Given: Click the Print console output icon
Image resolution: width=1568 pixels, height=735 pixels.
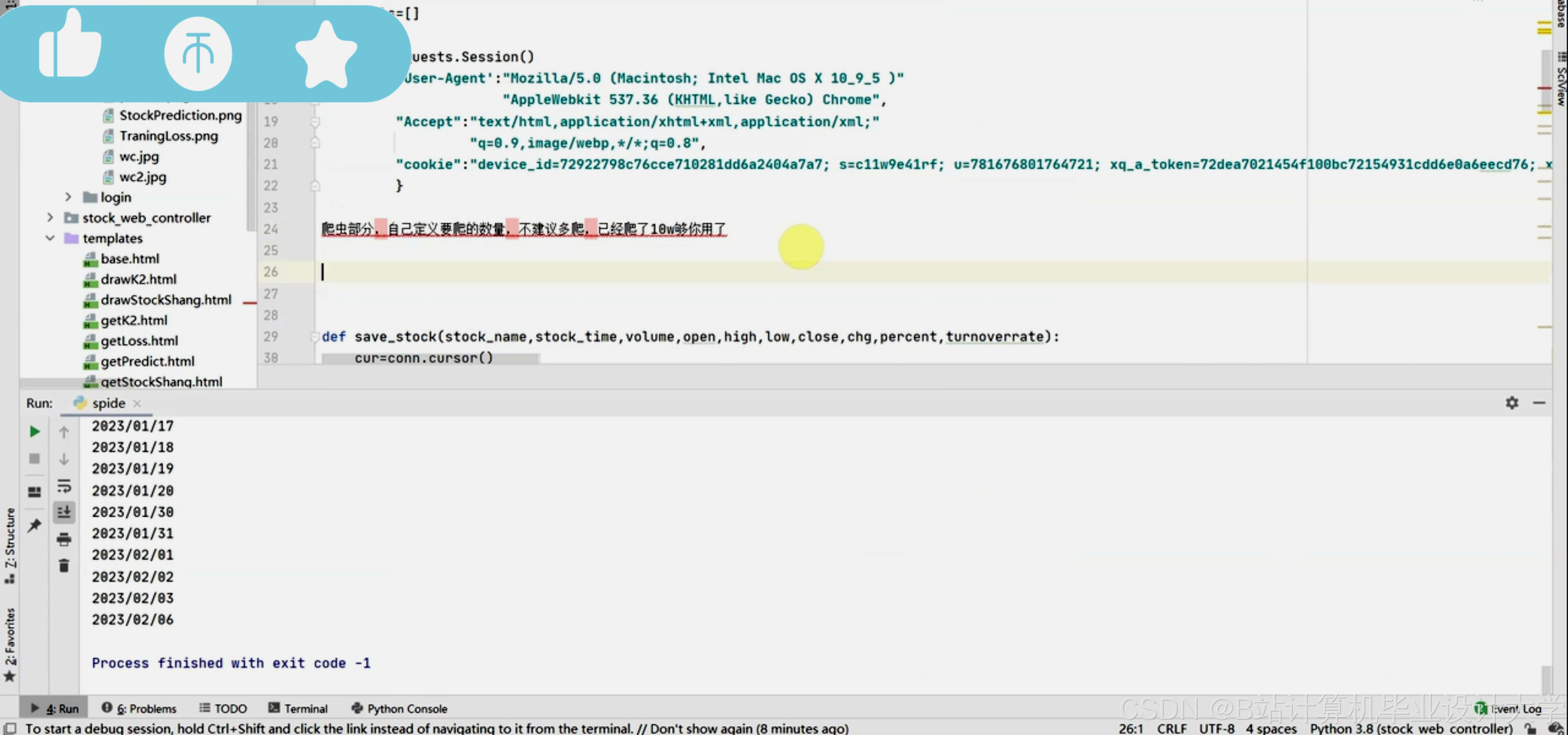Looking at the screenshot, I should [64, 538].
